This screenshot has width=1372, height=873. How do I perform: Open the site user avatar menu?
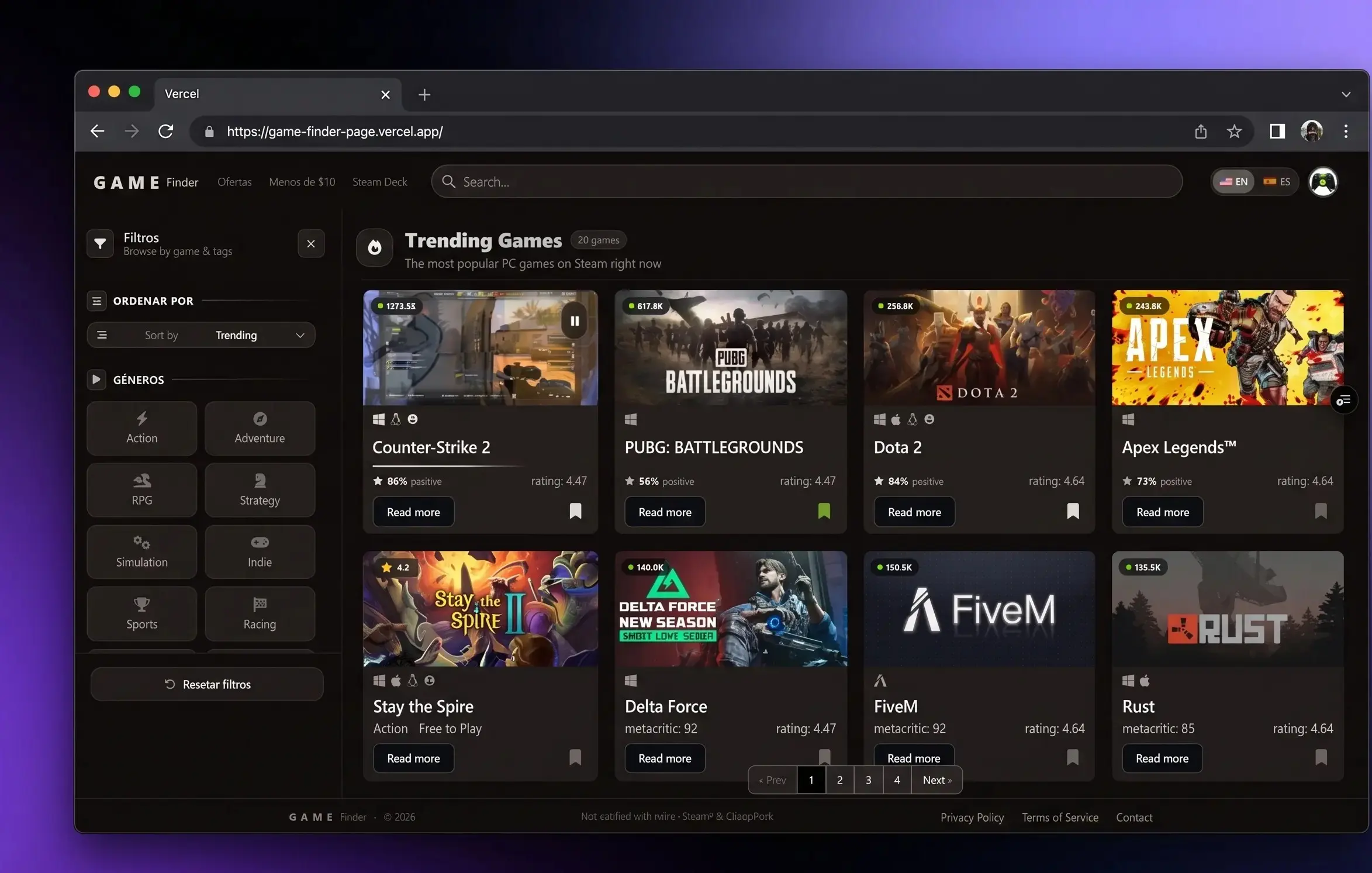[1323, 182]
